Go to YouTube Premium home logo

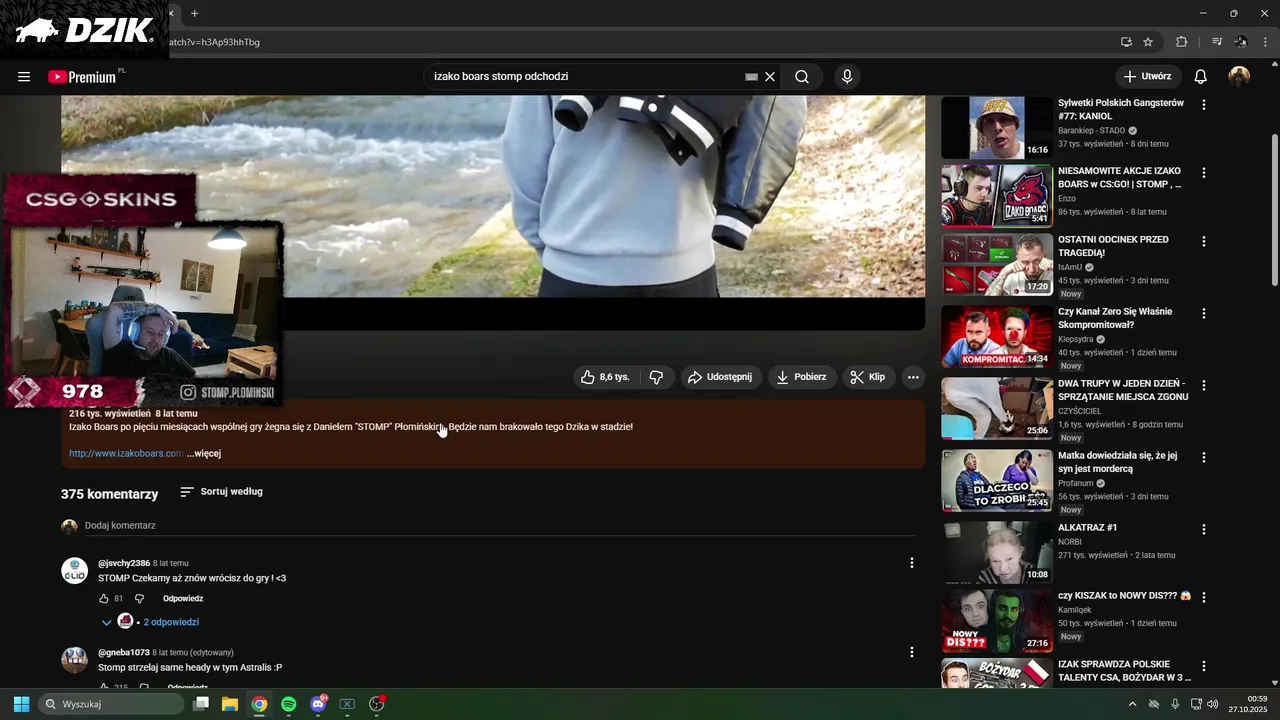click(x=83, y=77)
